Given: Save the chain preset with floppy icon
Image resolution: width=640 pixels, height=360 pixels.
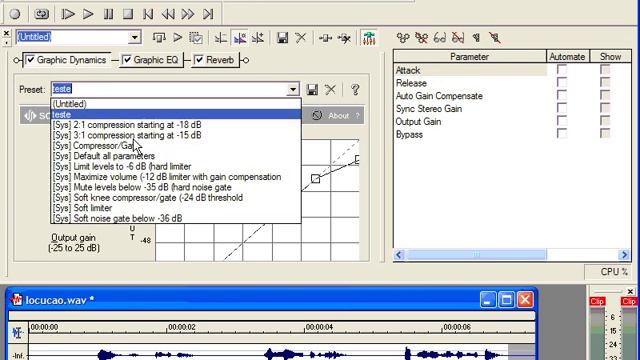Looking at the screenshot, I should click(x=282, y=38).
